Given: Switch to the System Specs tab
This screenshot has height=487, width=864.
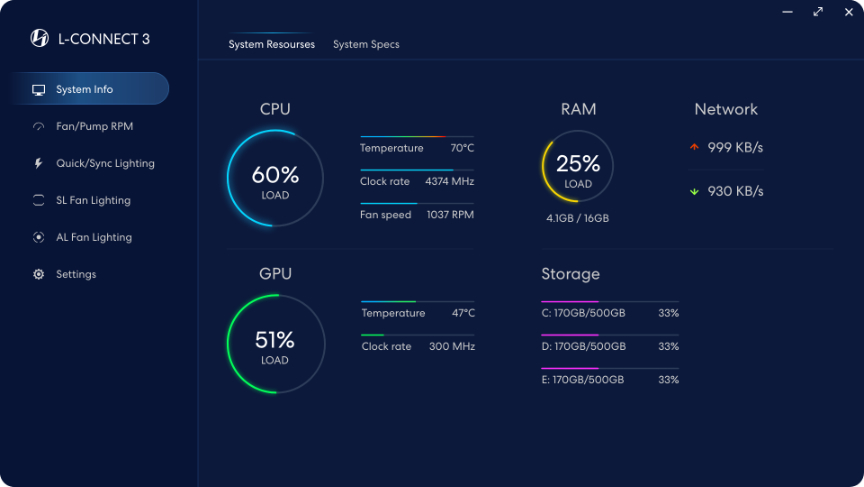Looking at the screenshot, I should point(366,45).
